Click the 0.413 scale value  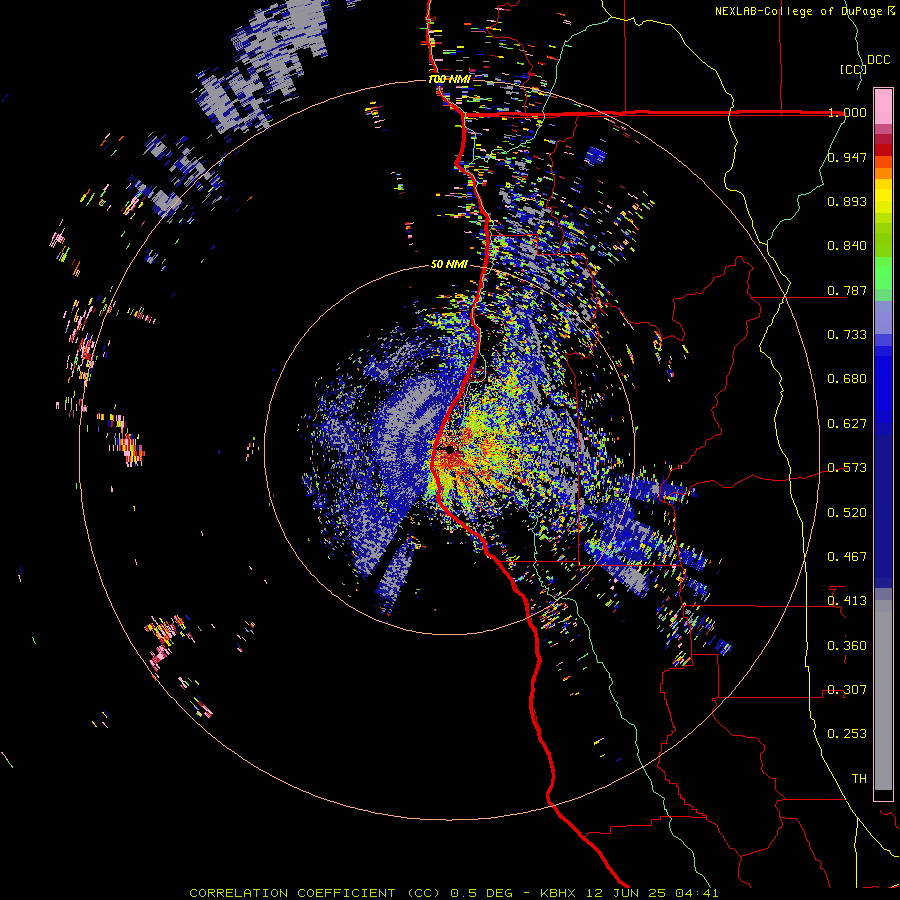point(847,601)
